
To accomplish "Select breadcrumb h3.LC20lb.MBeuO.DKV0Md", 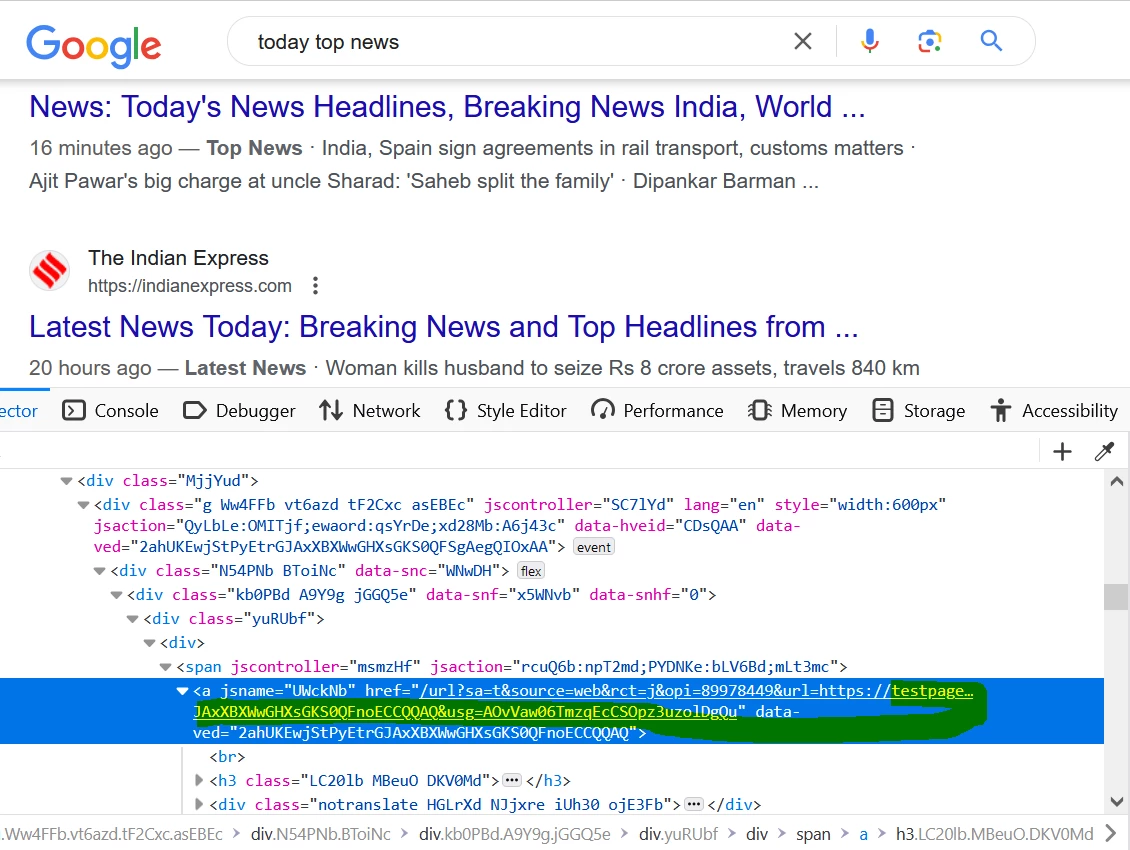I will [995, 834].
